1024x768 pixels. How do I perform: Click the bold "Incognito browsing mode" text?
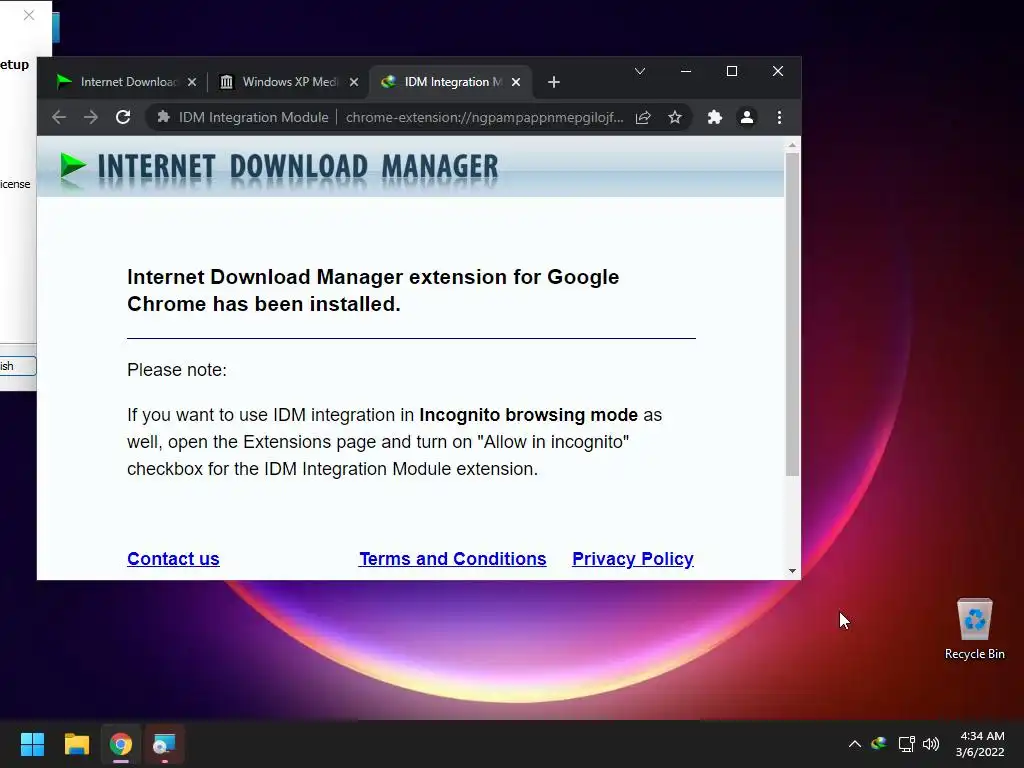point(528,415)
